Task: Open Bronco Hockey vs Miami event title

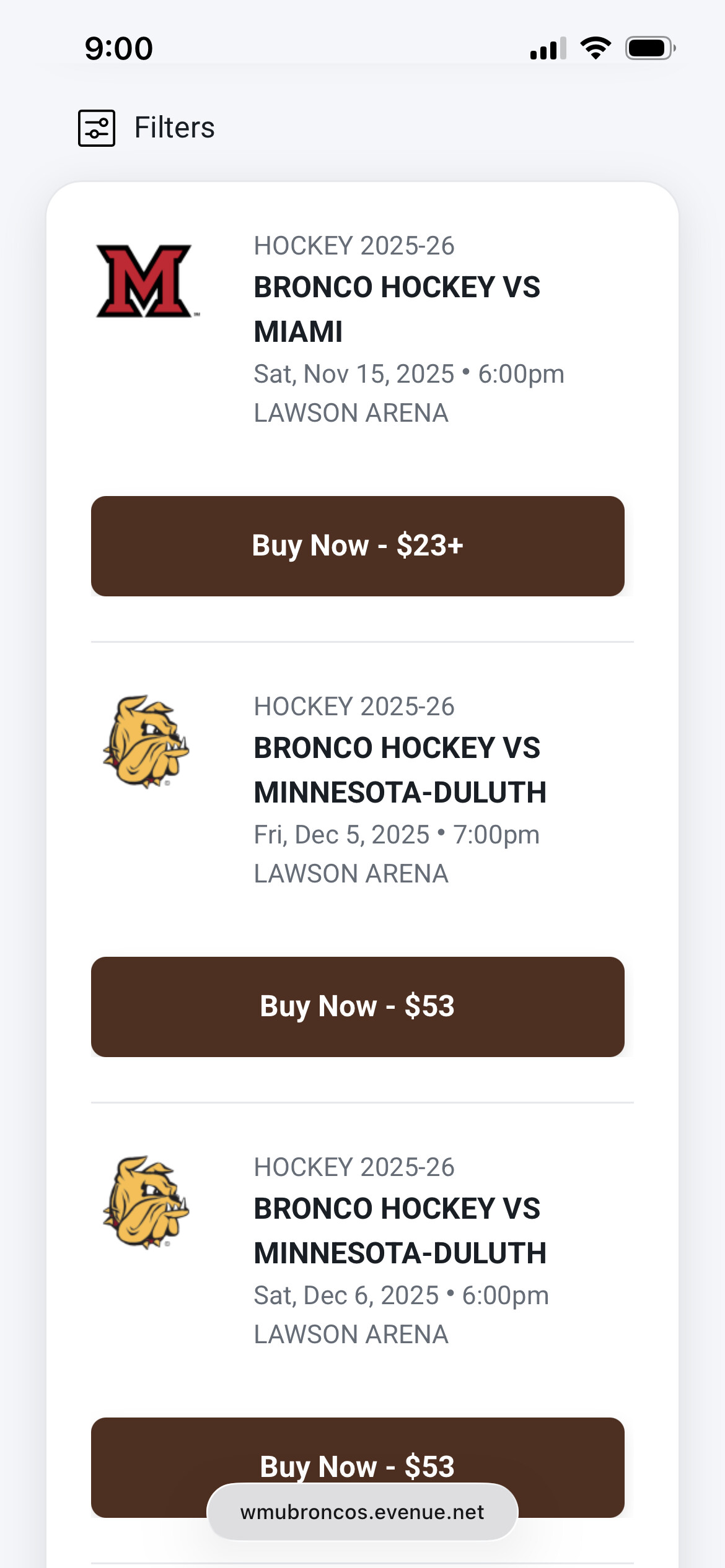Action: 397,309
